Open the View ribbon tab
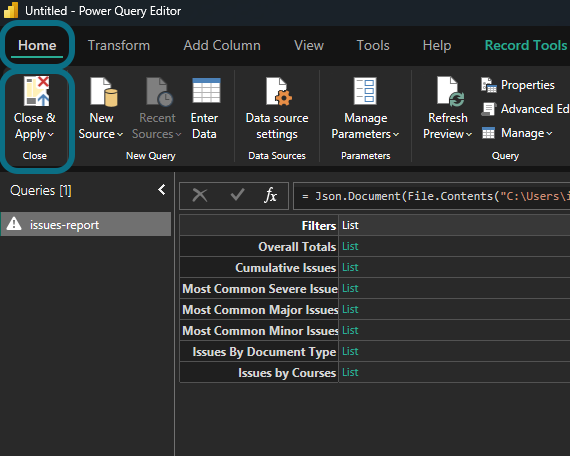Screen dimensions: 570x456 click(x=309, y=45)
